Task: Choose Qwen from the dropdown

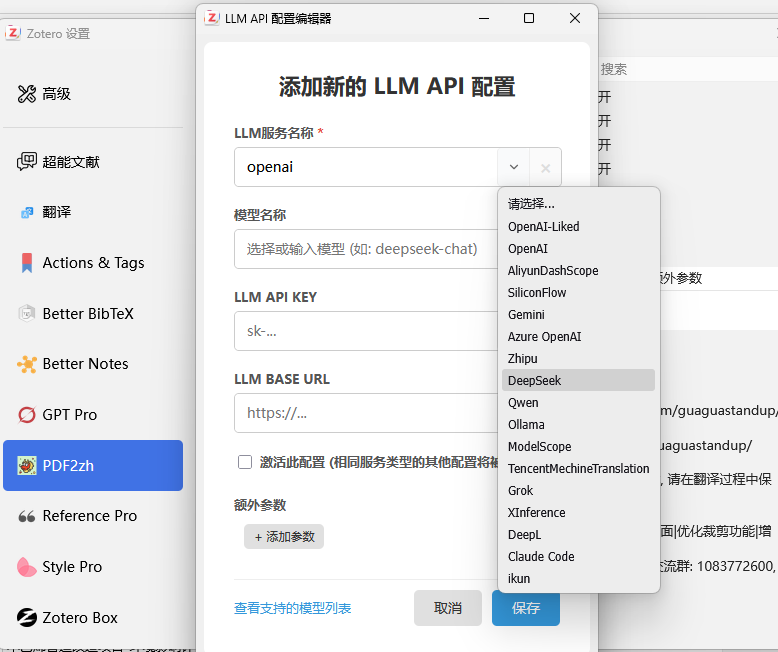Action: coord(578,402)
